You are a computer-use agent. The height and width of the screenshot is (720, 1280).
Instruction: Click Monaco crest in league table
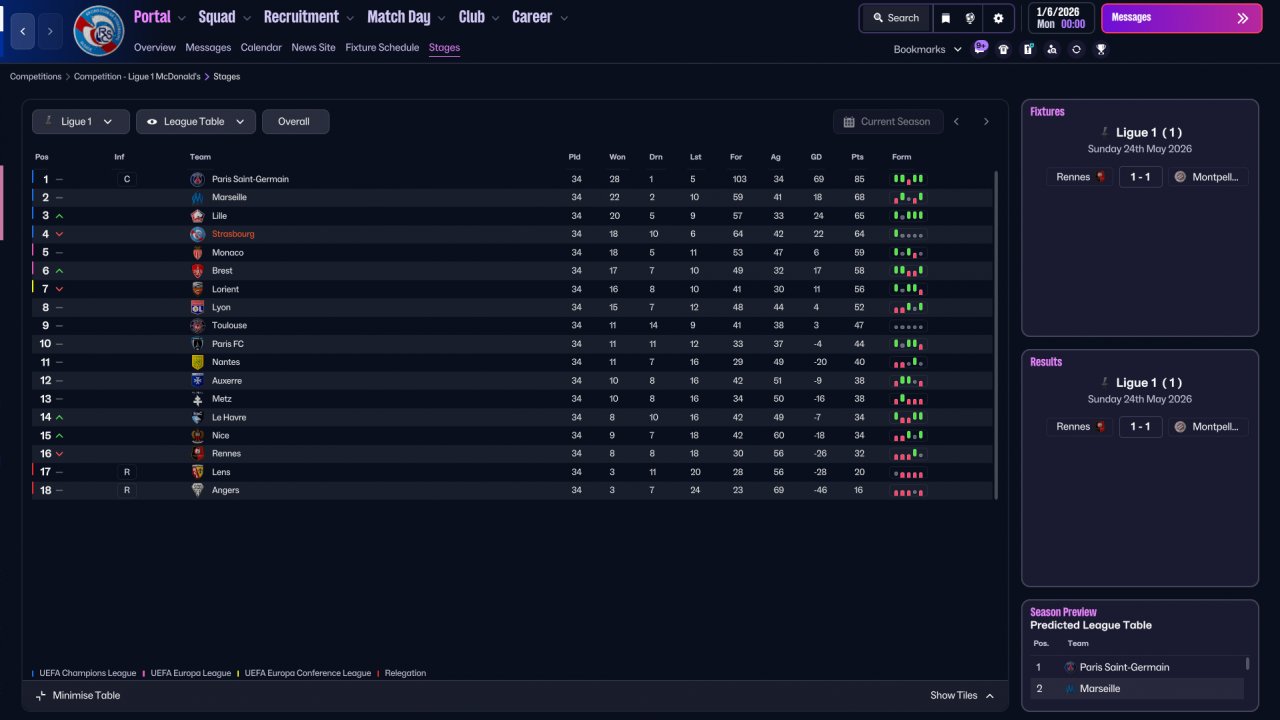coord(197,253)
